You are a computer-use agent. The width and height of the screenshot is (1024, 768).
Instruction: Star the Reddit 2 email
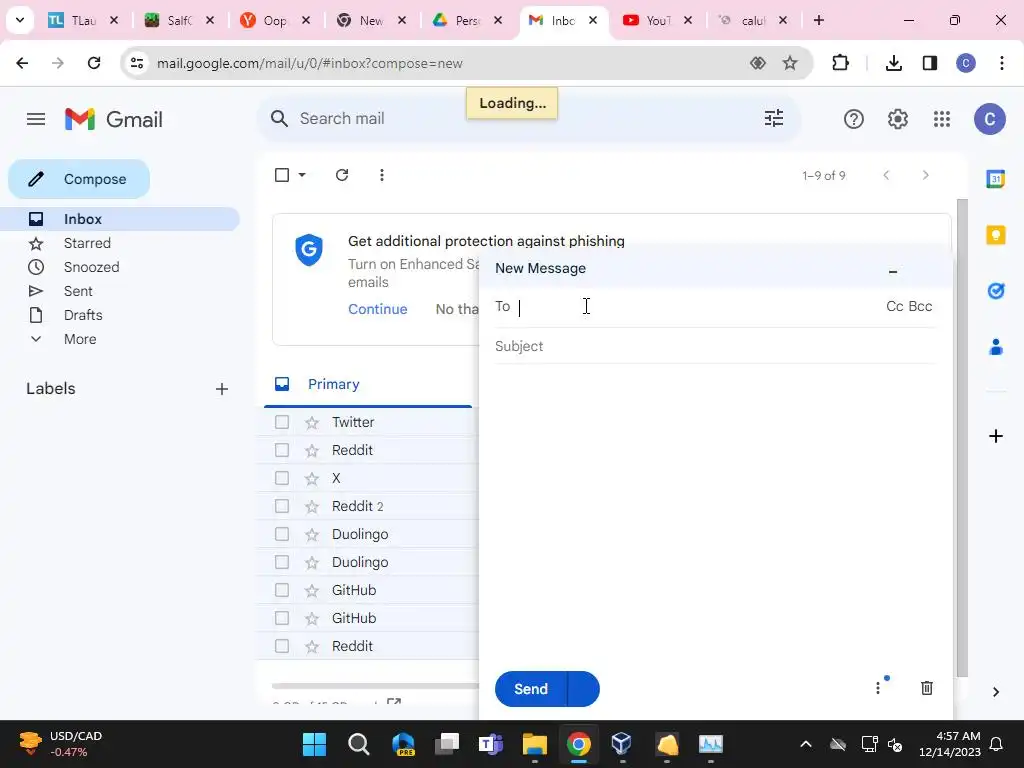(x=312, y=506)
